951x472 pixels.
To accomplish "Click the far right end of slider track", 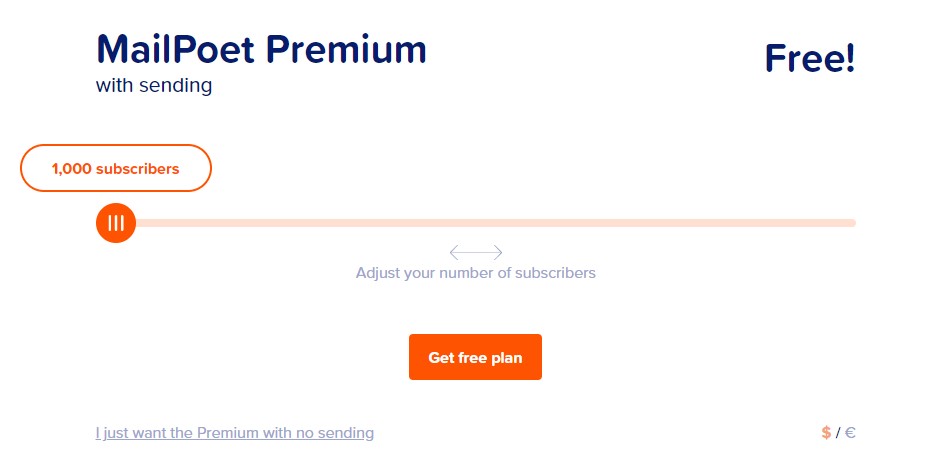I will tap(851, 223).
